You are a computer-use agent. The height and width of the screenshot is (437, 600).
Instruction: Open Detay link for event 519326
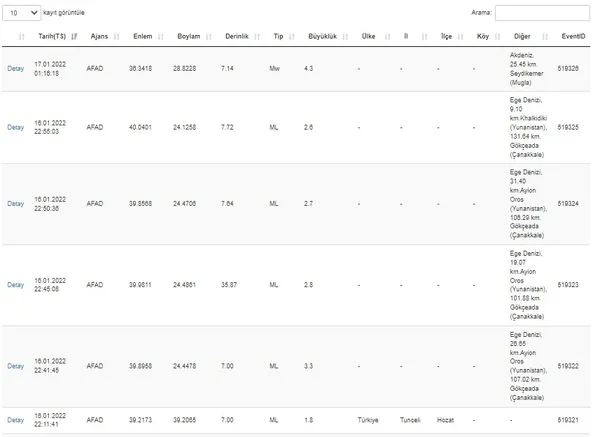pos(15,68)
